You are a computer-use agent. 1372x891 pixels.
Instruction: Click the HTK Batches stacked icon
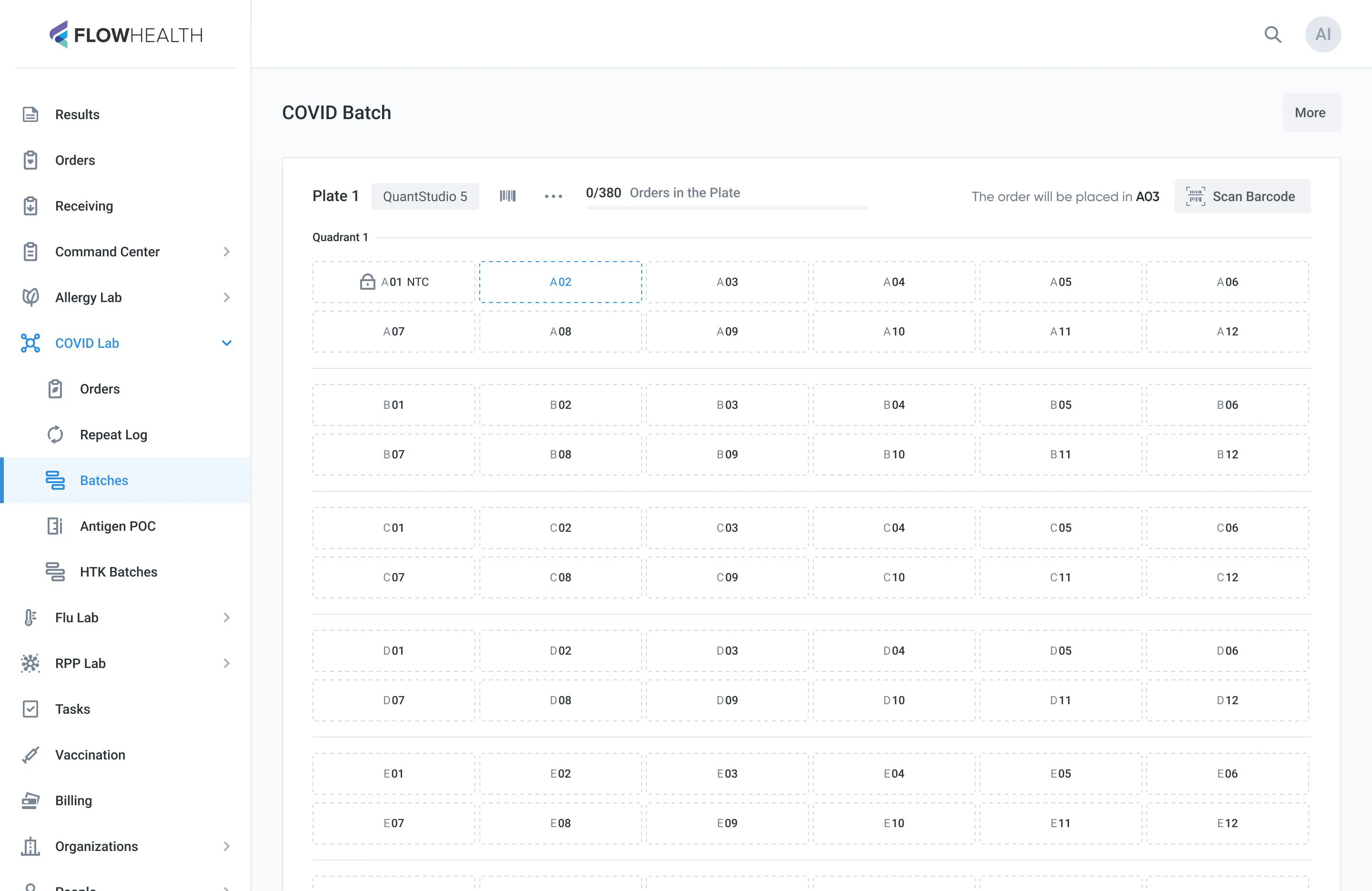[55, 571]
